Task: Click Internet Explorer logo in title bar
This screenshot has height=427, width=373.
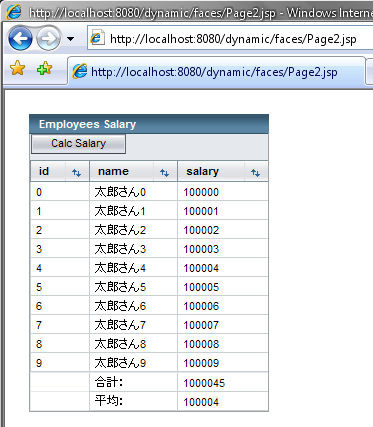Action: click(x=14, y=13)
